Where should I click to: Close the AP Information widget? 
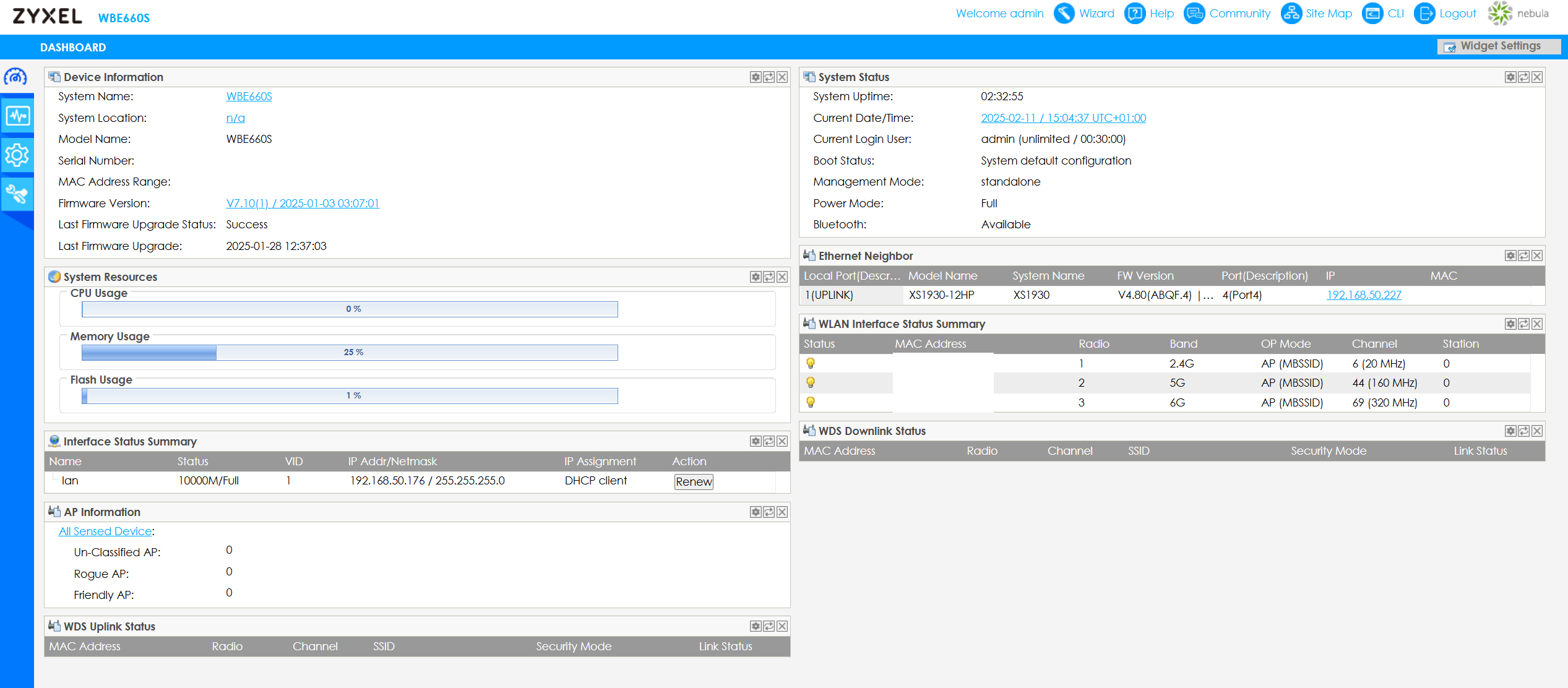click(782, 512)
